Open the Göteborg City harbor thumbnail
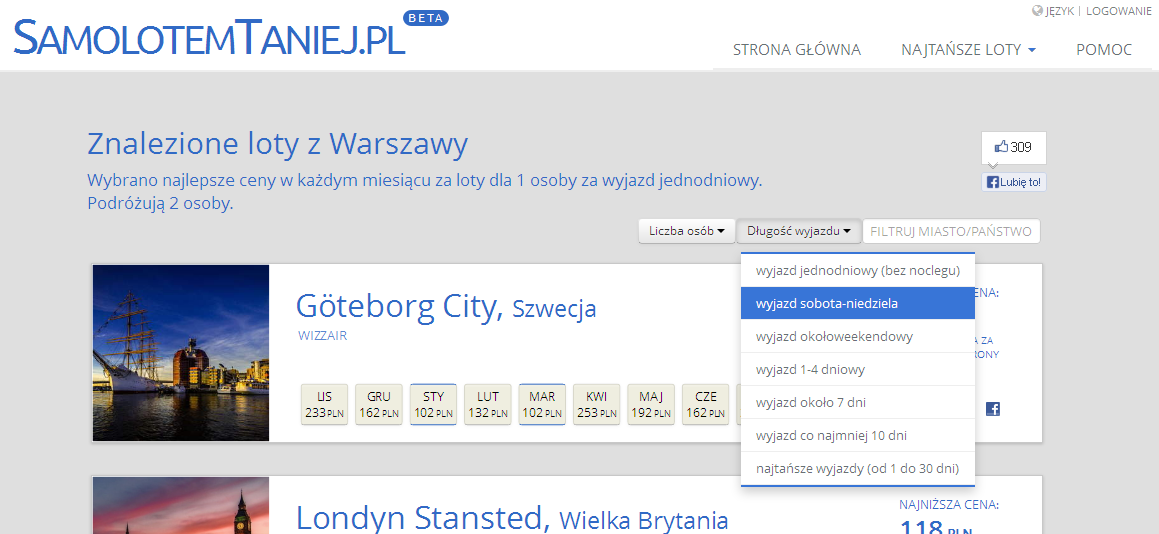The image size is (1159, 534). click(181, 353)
